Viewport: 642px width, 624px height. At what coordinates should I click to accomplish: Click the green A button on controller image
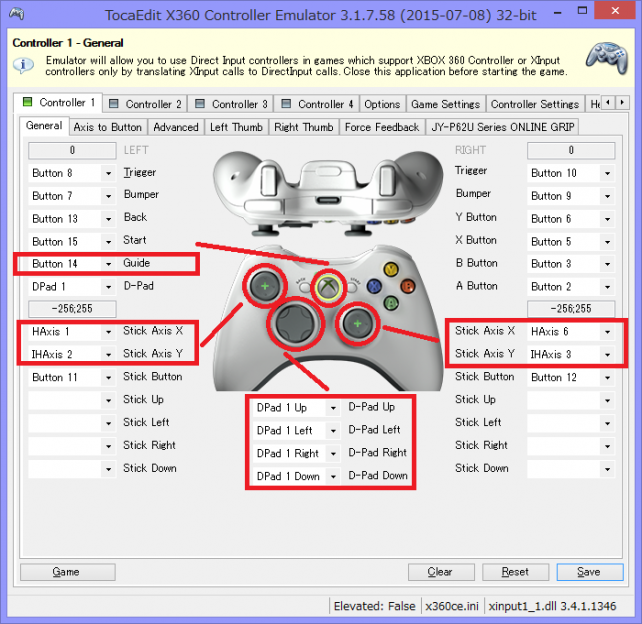click(391, 303)
